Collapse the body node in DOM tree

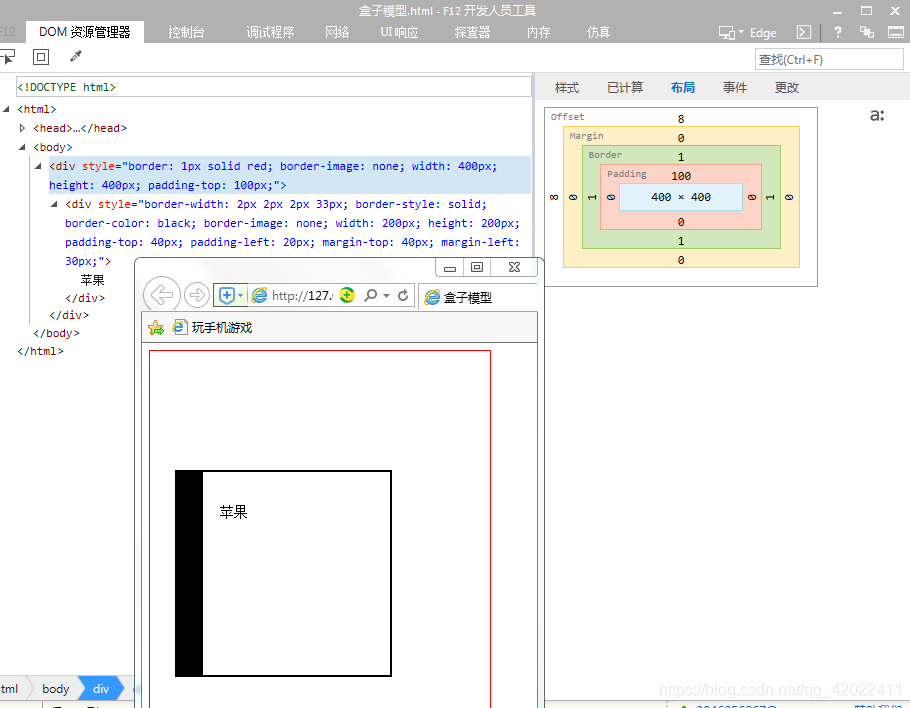click(x=22, y=147)
